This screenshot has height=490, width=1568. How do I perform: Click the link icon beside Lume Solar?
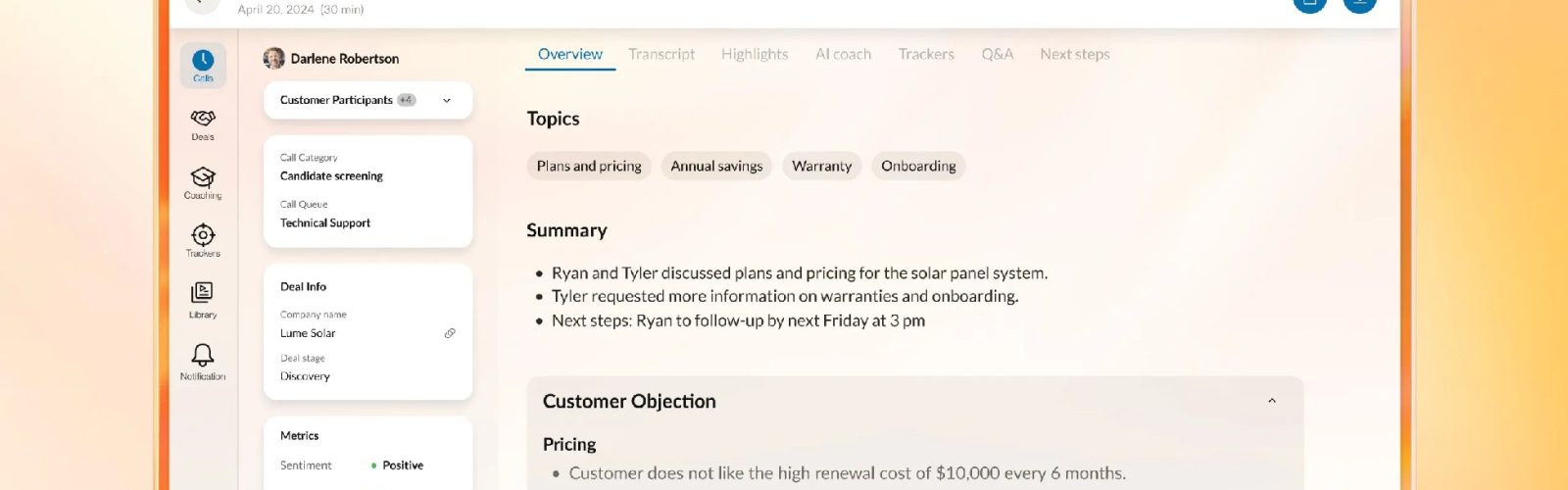pyautogui.click(x=450, y=333)
